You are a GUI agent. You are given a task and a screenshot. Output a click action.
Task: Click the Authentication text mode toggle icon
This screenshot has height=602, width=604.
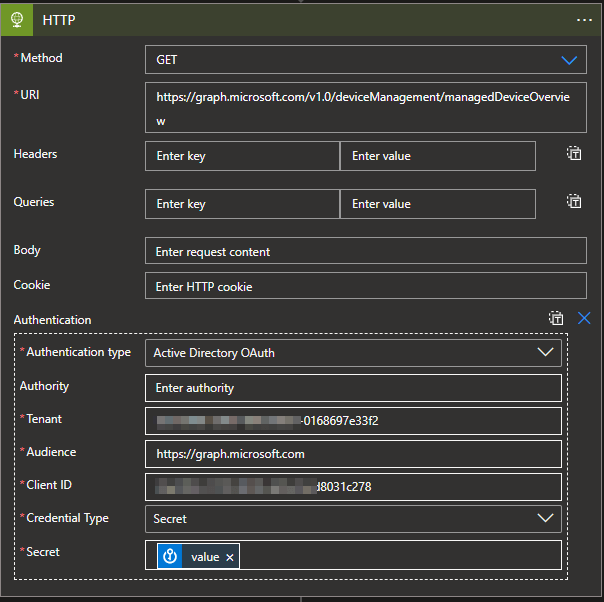tap(556, 319)
